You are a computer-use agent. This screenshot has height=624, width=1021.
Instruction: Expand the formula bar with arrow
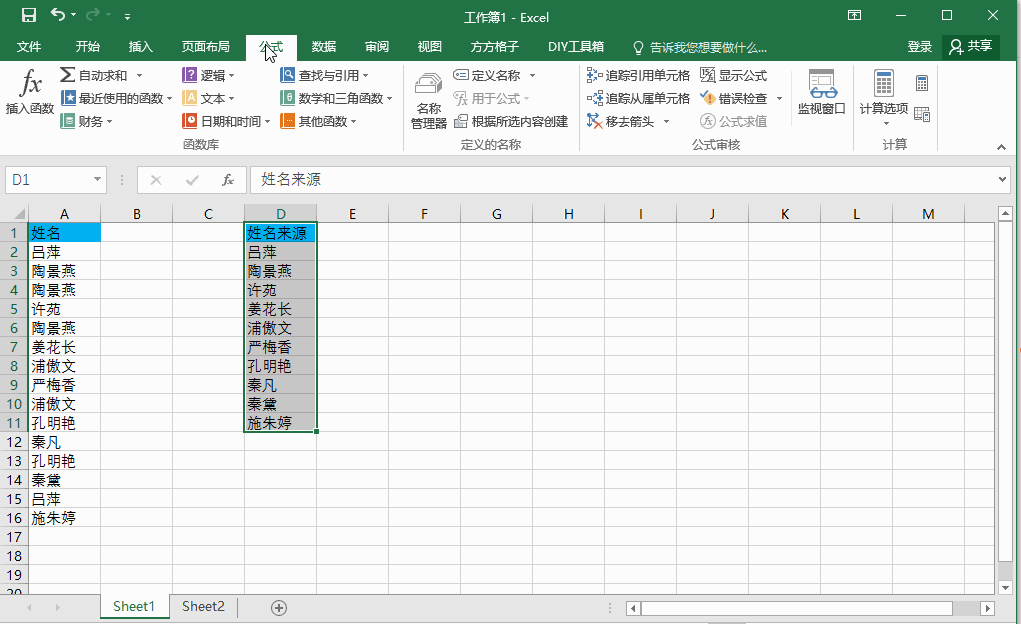point(1002,179)
